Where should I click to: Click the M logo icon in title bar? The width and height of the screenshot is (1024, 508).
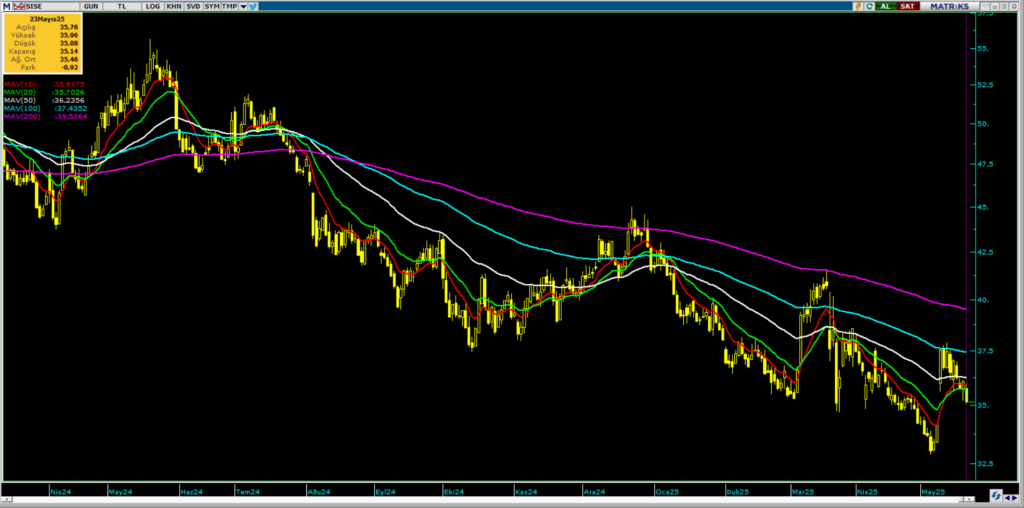tap(7, 6)
